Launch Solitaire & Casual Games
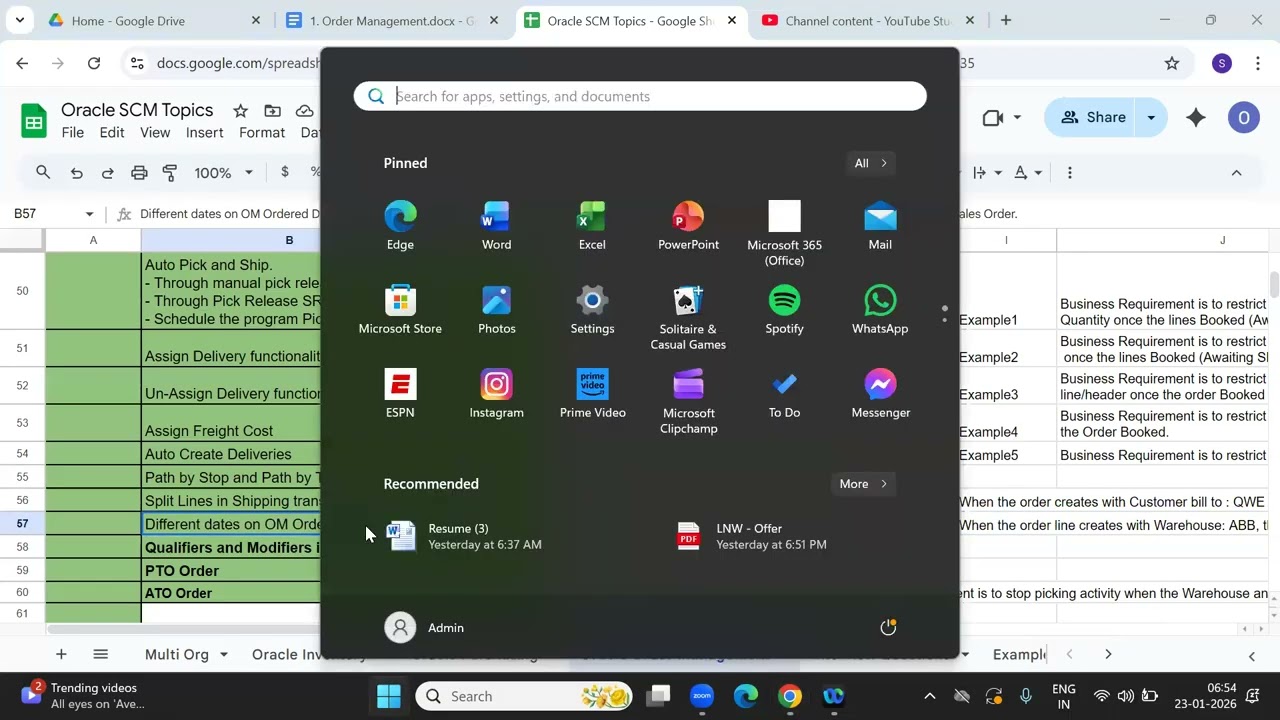1280x720 pixels. click(688, 318)
